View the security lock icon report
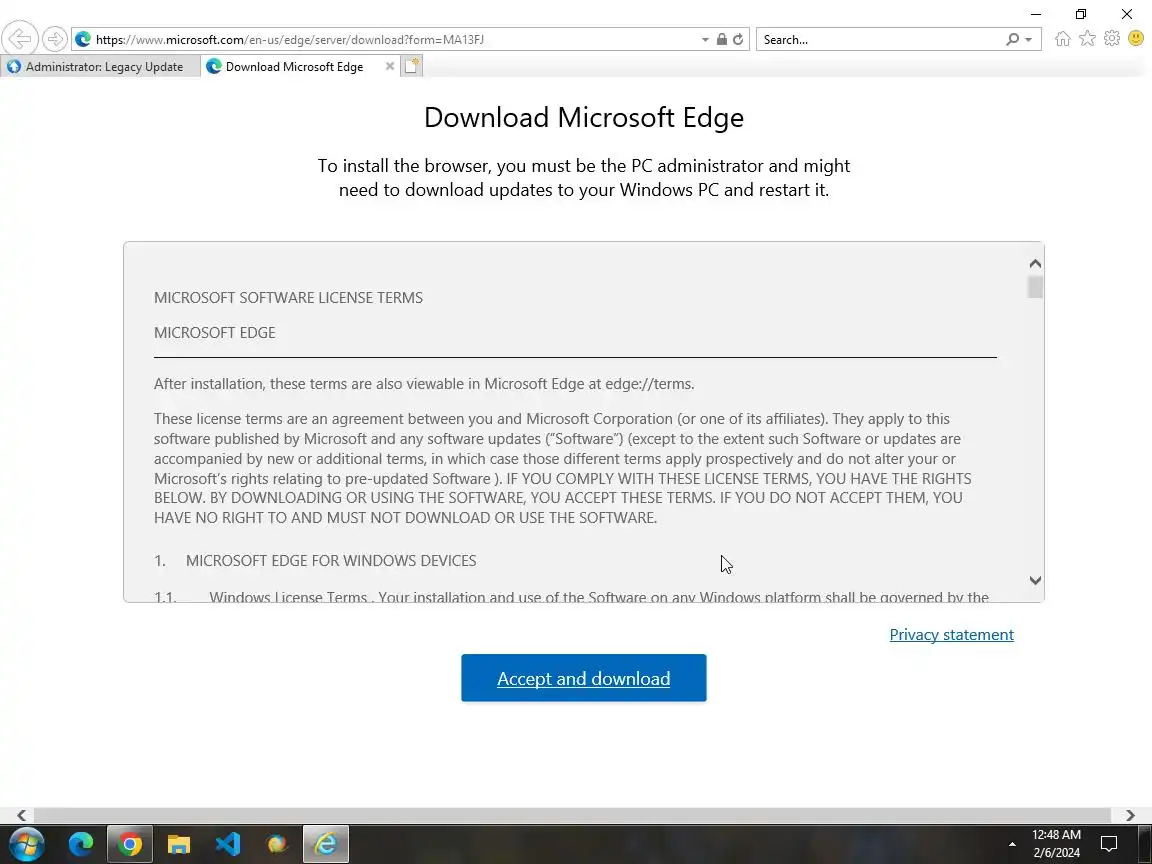This screenshot has width=1152, height=864. (x=721, y=40)
